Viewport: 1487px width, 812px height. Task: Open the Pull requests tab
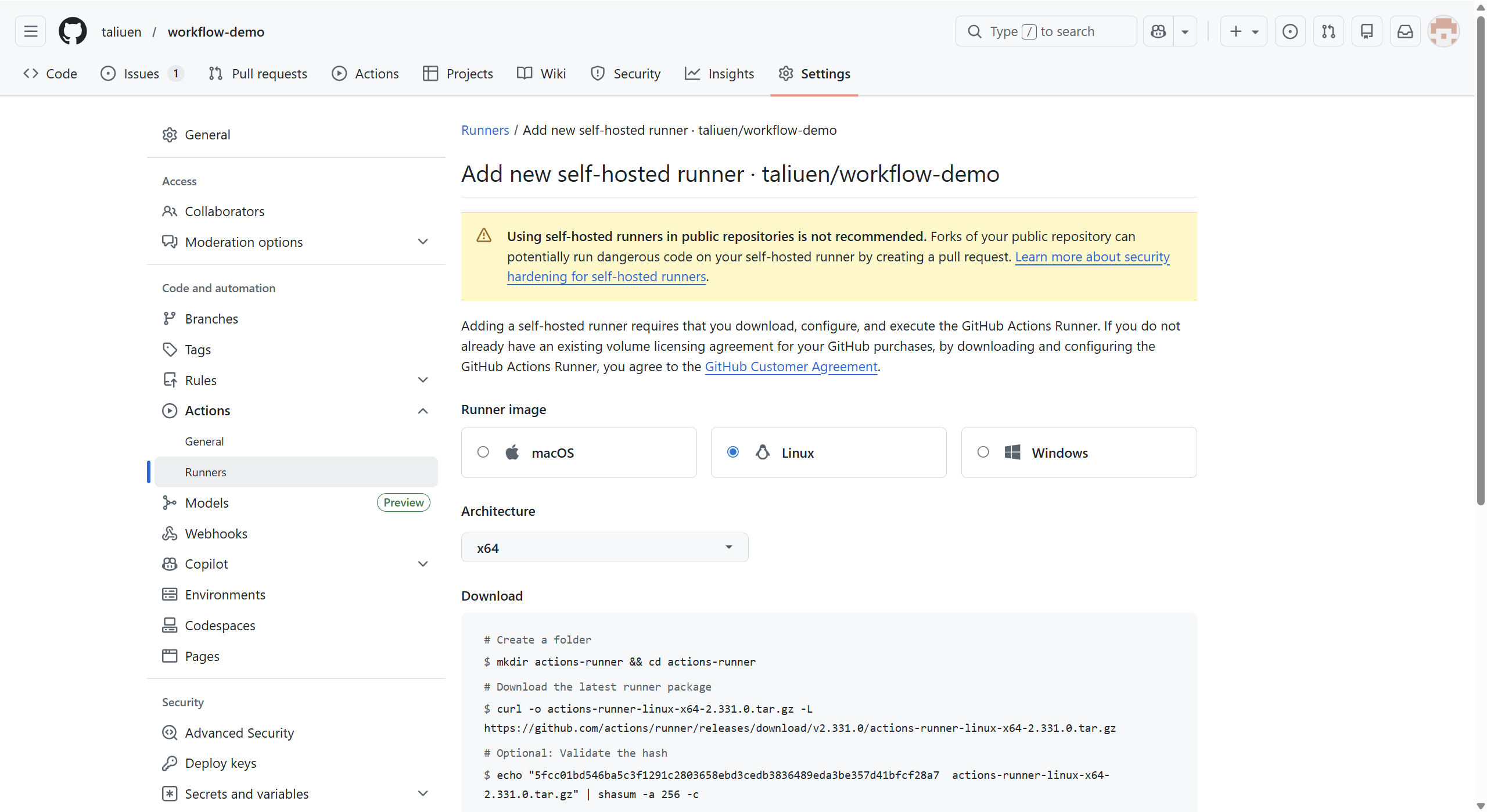[258, 74]
